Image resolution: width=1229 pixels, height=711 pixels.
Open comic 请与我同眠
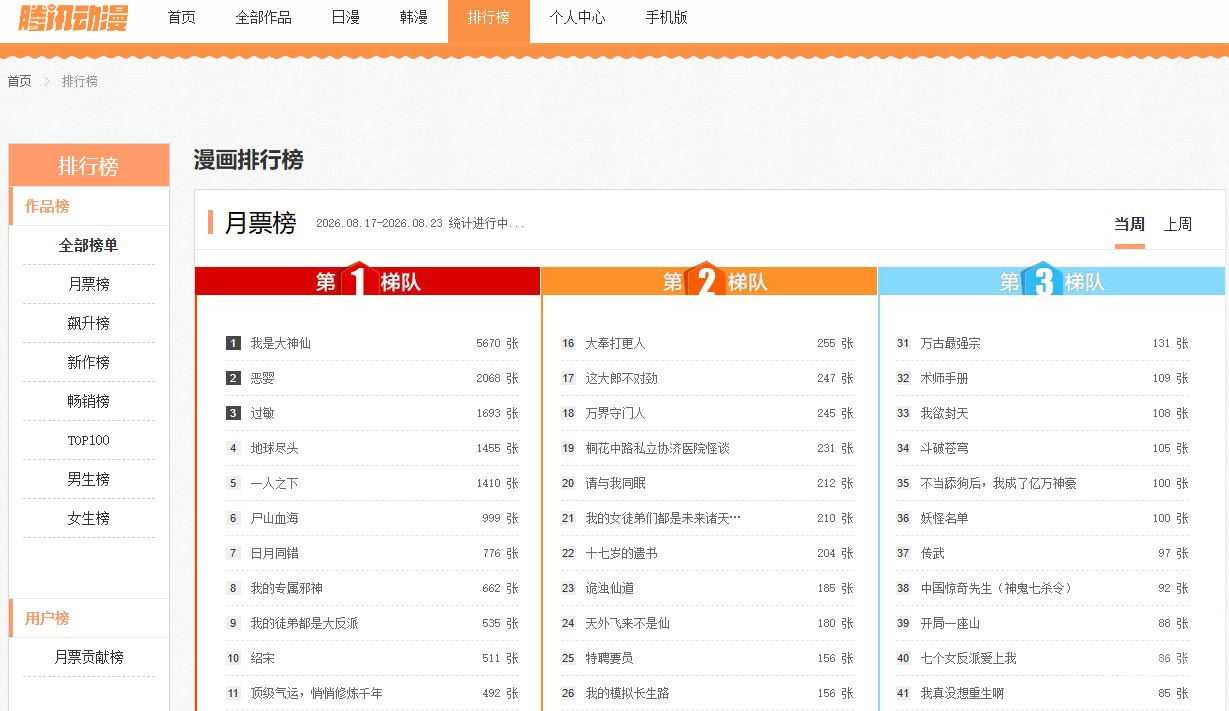click(616, 483)
